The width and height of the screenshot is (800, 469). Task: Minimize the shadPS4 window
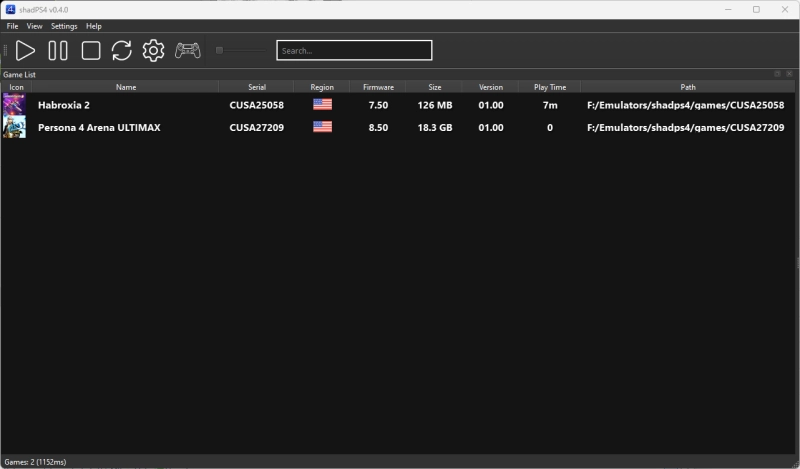pyautogui.click(x=728, y=9)
